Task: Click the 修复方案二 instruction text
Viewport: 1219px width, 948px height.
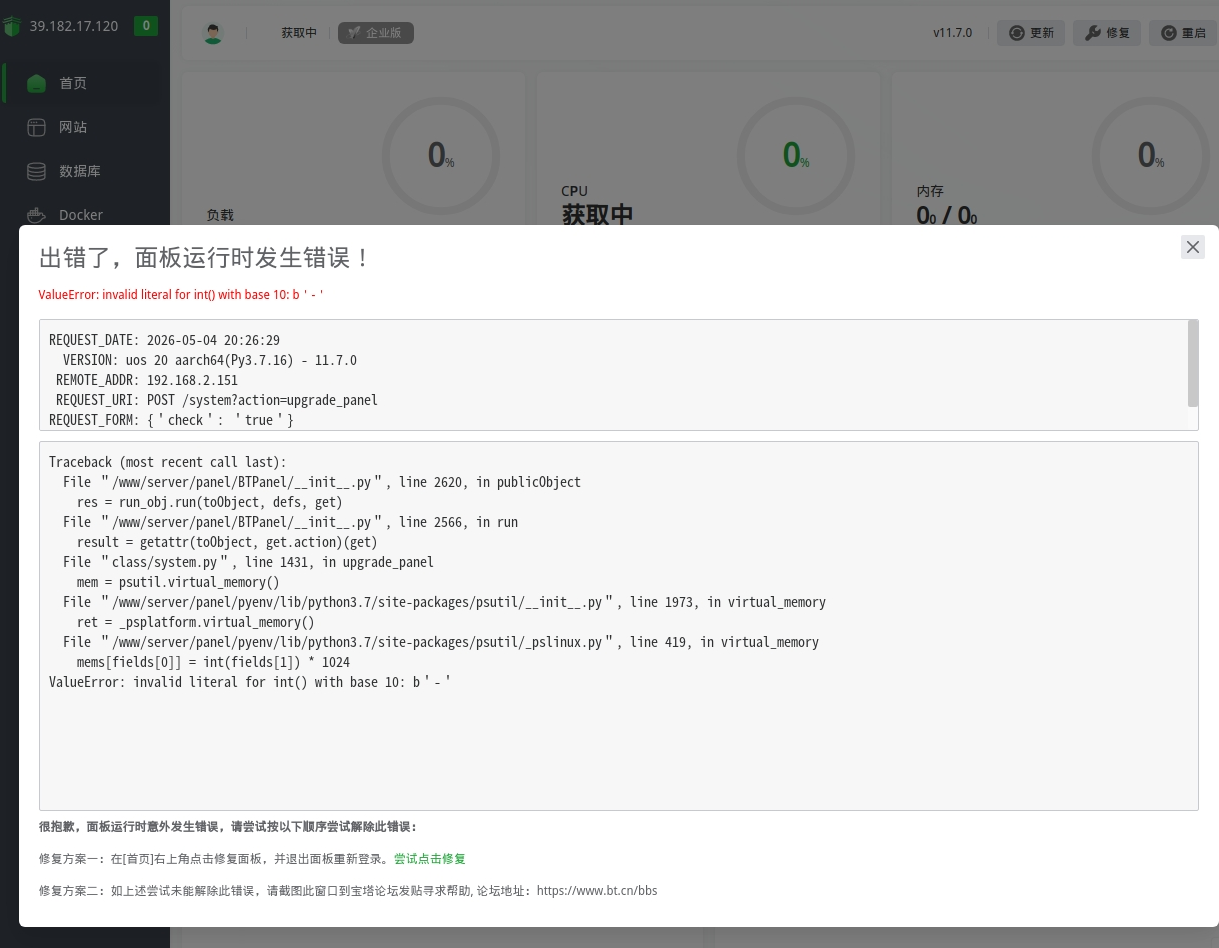Action: pyautogui.click(x=348, y=890)
